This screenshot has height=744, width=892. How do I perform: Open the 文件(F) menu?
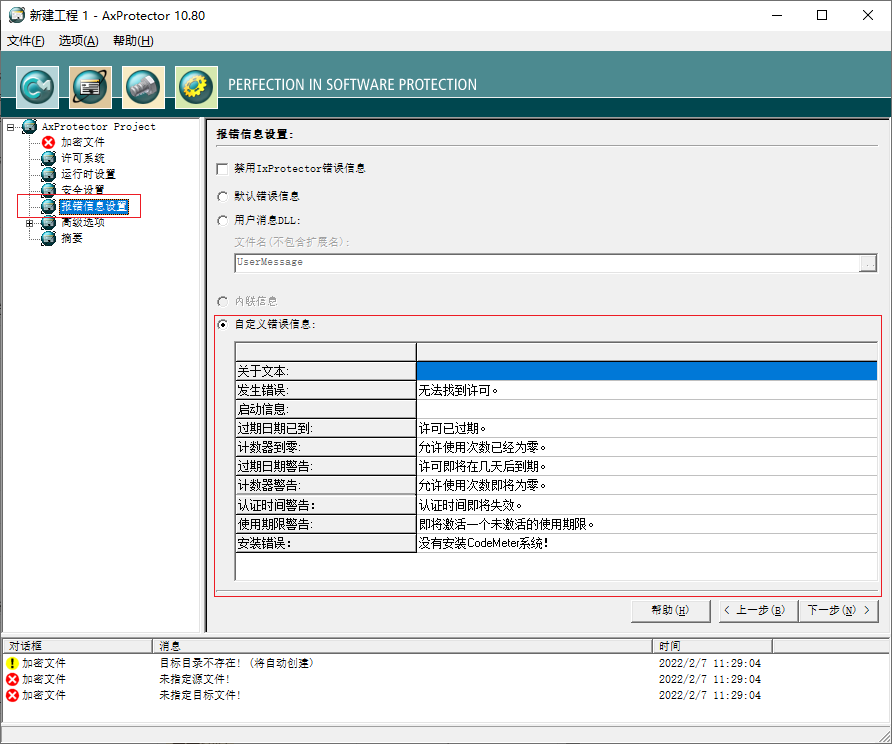tap(26, 41)
